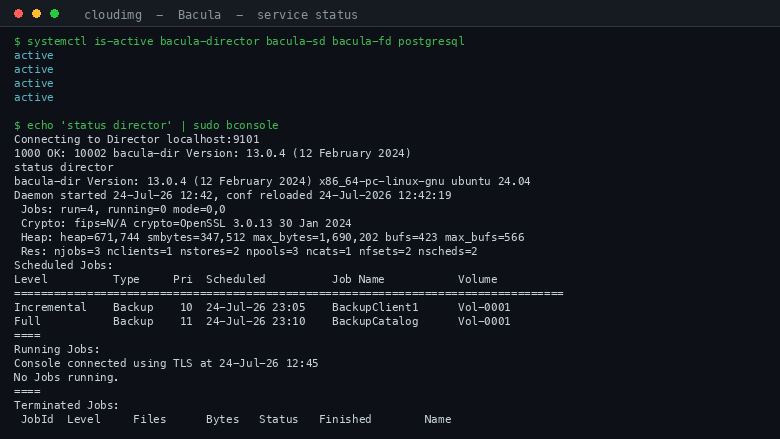Click the 'Running Jobs:' heading
This screenshot has width=780, height=439.
click(x=57, y=349)
